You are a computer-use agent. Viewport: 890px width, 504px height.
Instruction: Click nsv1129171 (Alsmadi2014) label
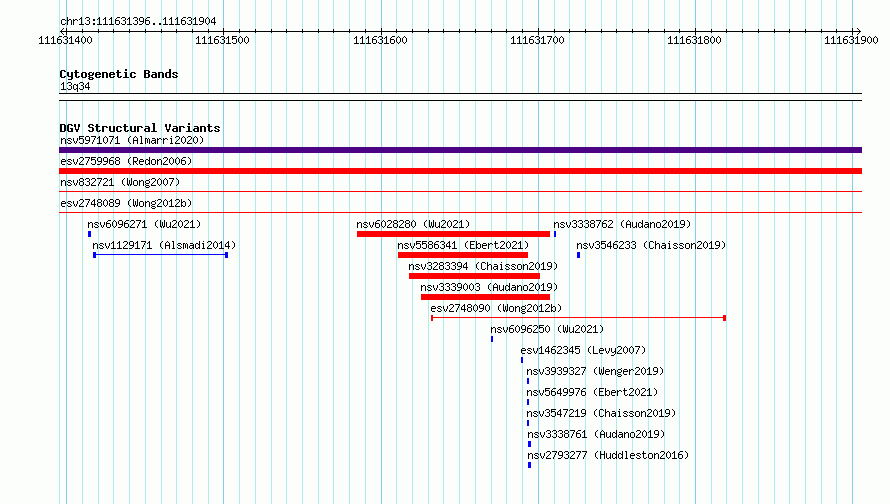pyautogui.click(x=164, y=245)
